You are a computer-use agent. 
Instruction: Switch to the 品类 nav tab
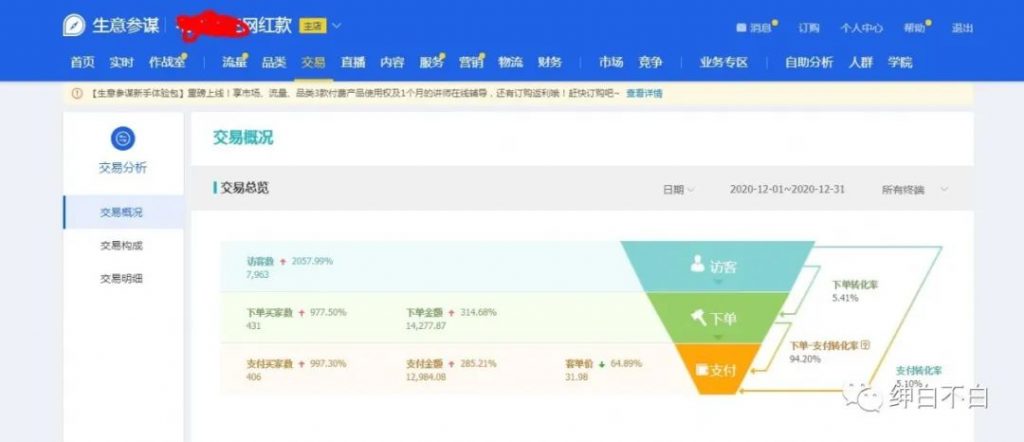click(x=274, y=63)
